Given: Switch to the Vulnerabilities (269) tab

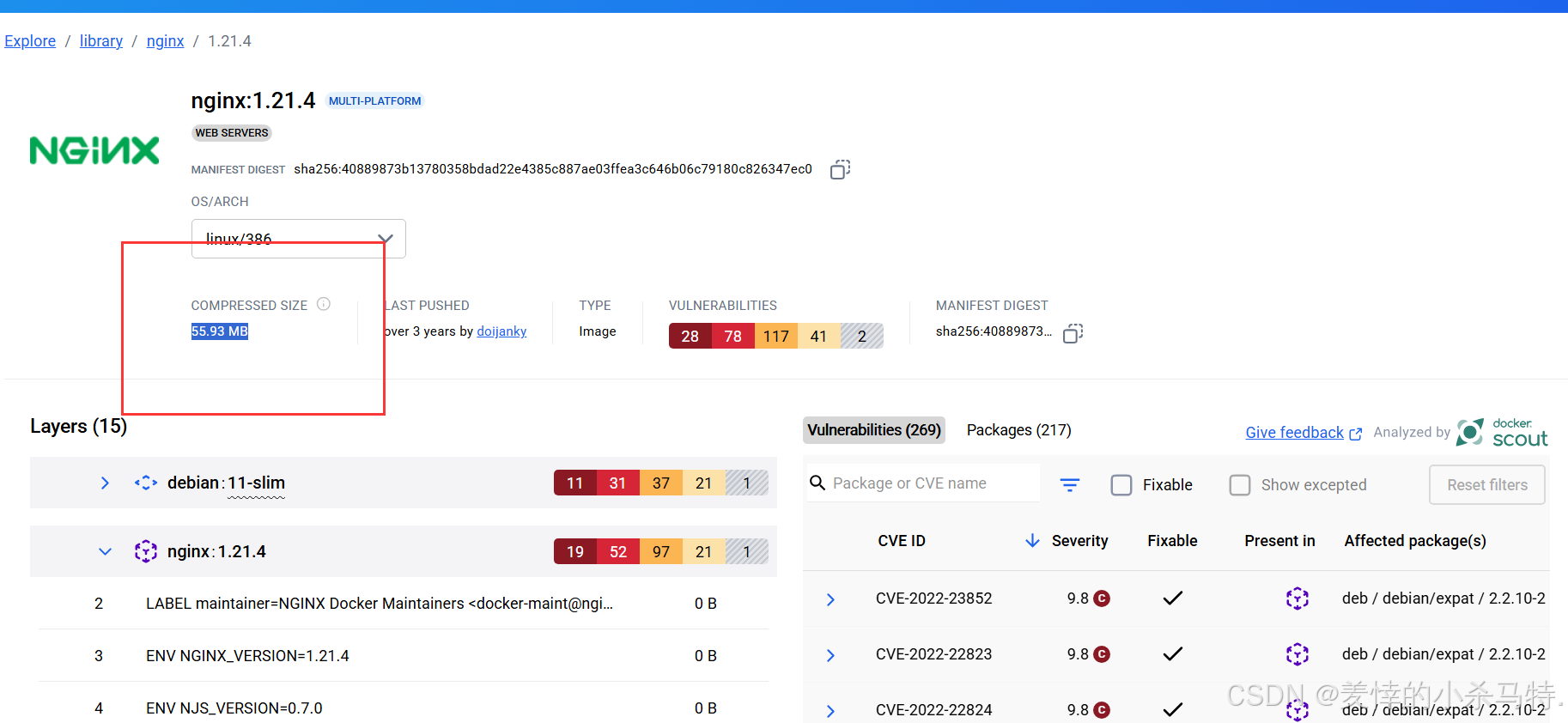Looking at the screenshot, I should 874,430.
